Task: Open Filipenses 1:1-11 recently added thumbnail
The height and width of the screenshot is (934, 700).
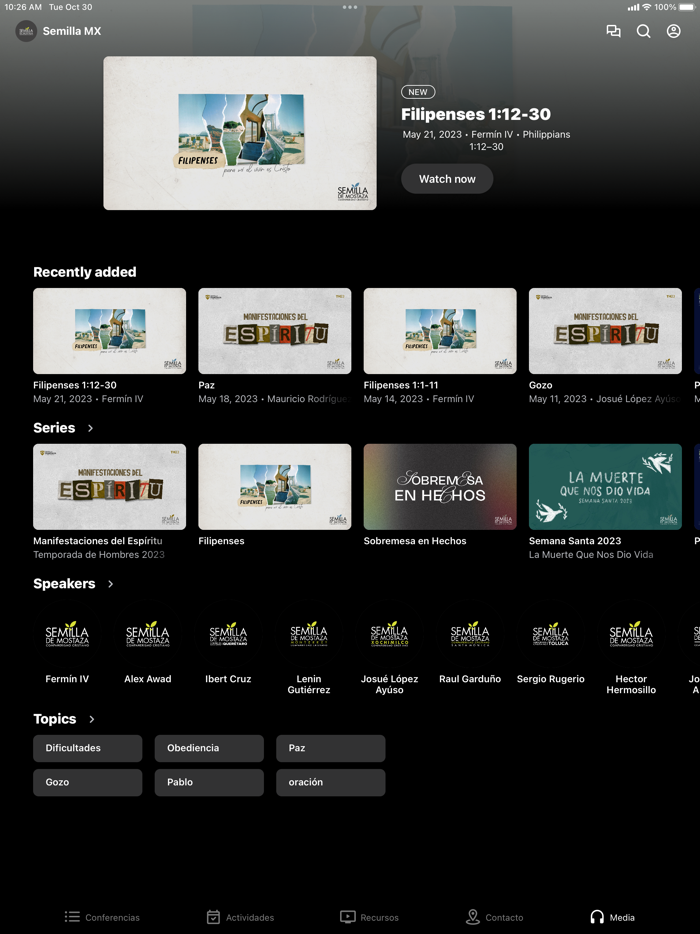Action: click(x=440, y=331)
